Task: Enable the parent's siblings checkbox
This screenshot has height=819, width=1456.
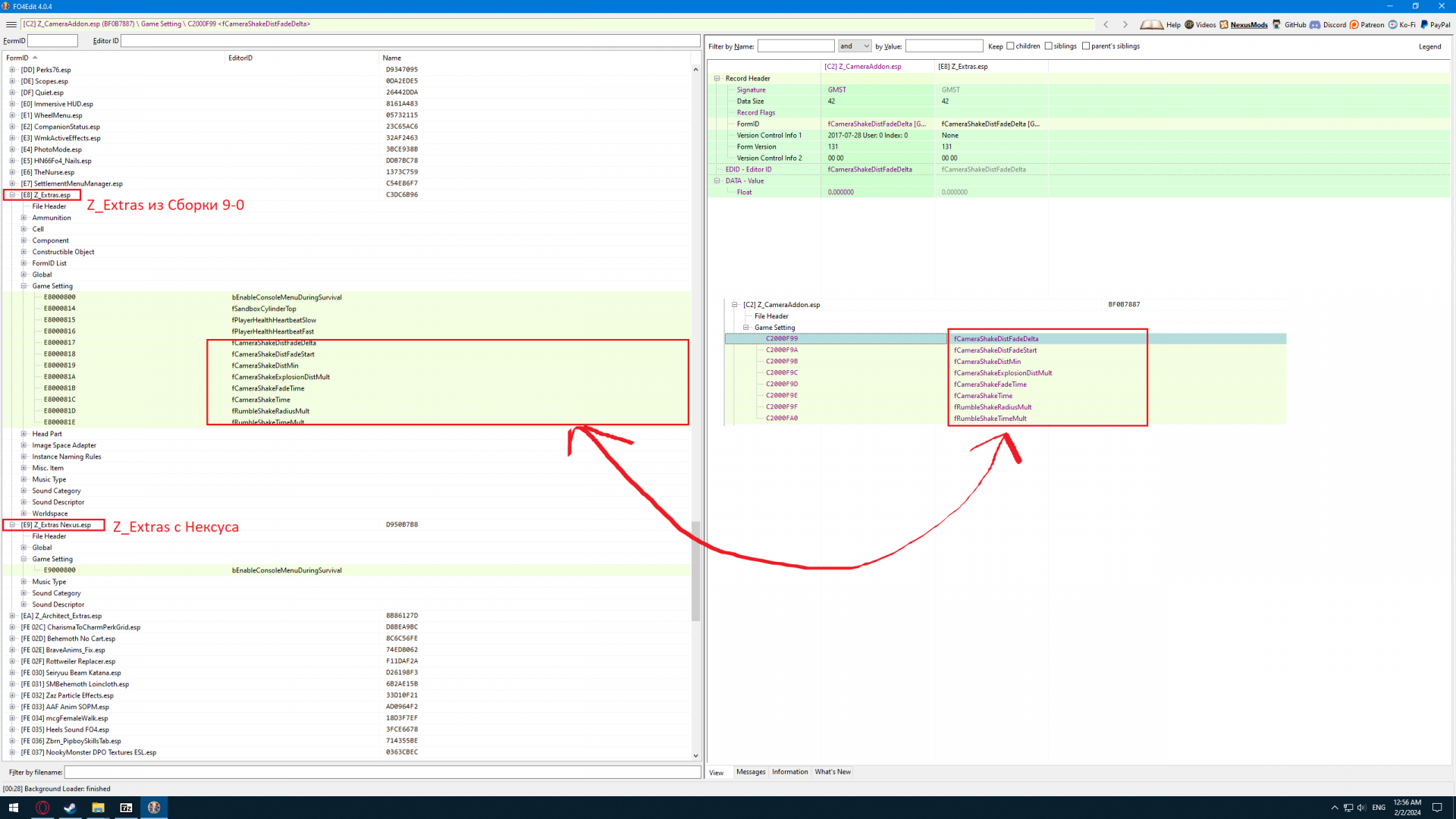Action: [x=1086, y=46]
